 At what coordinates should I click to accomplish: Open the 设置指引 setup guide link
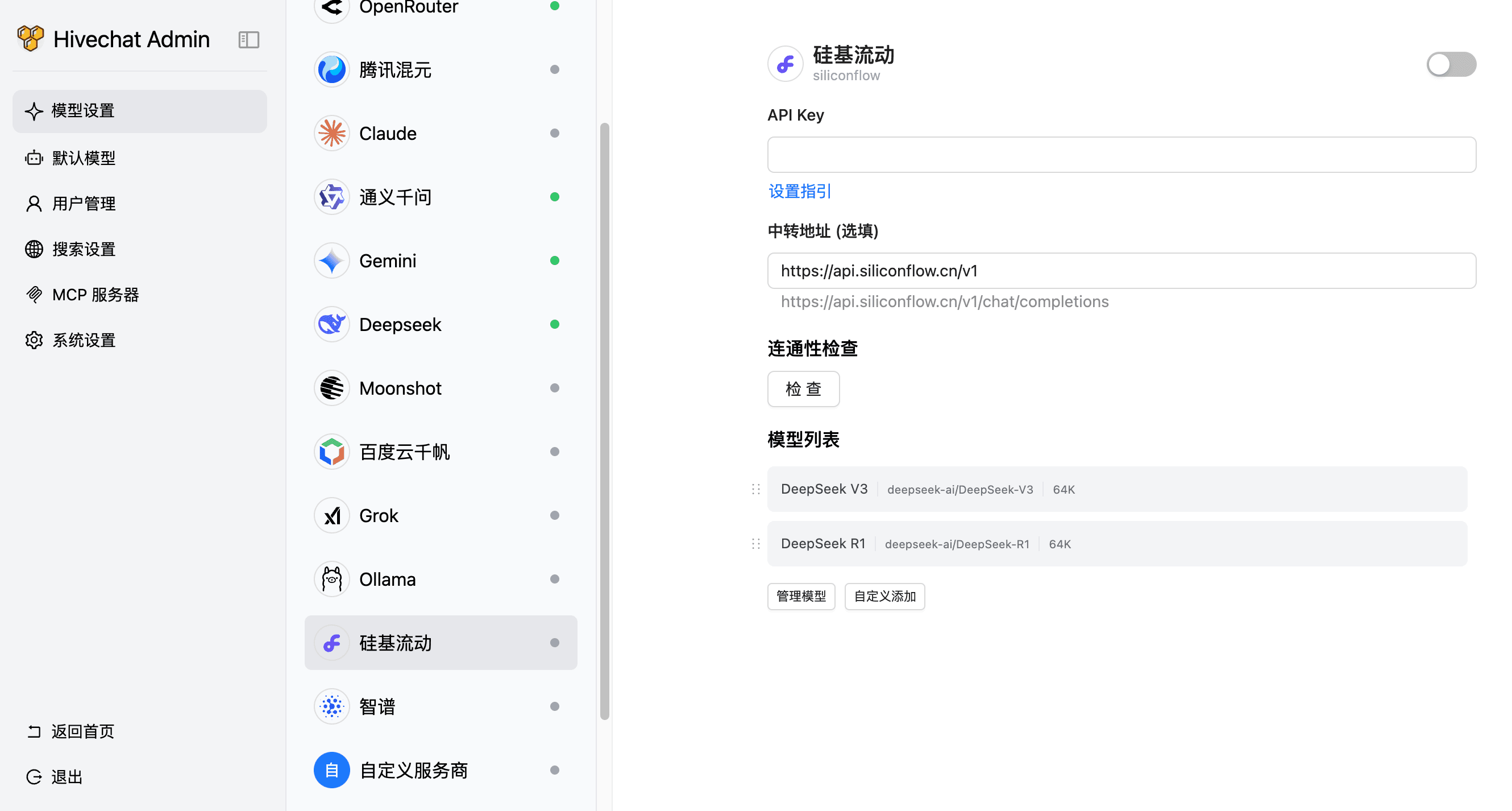[x=799, y=192]
